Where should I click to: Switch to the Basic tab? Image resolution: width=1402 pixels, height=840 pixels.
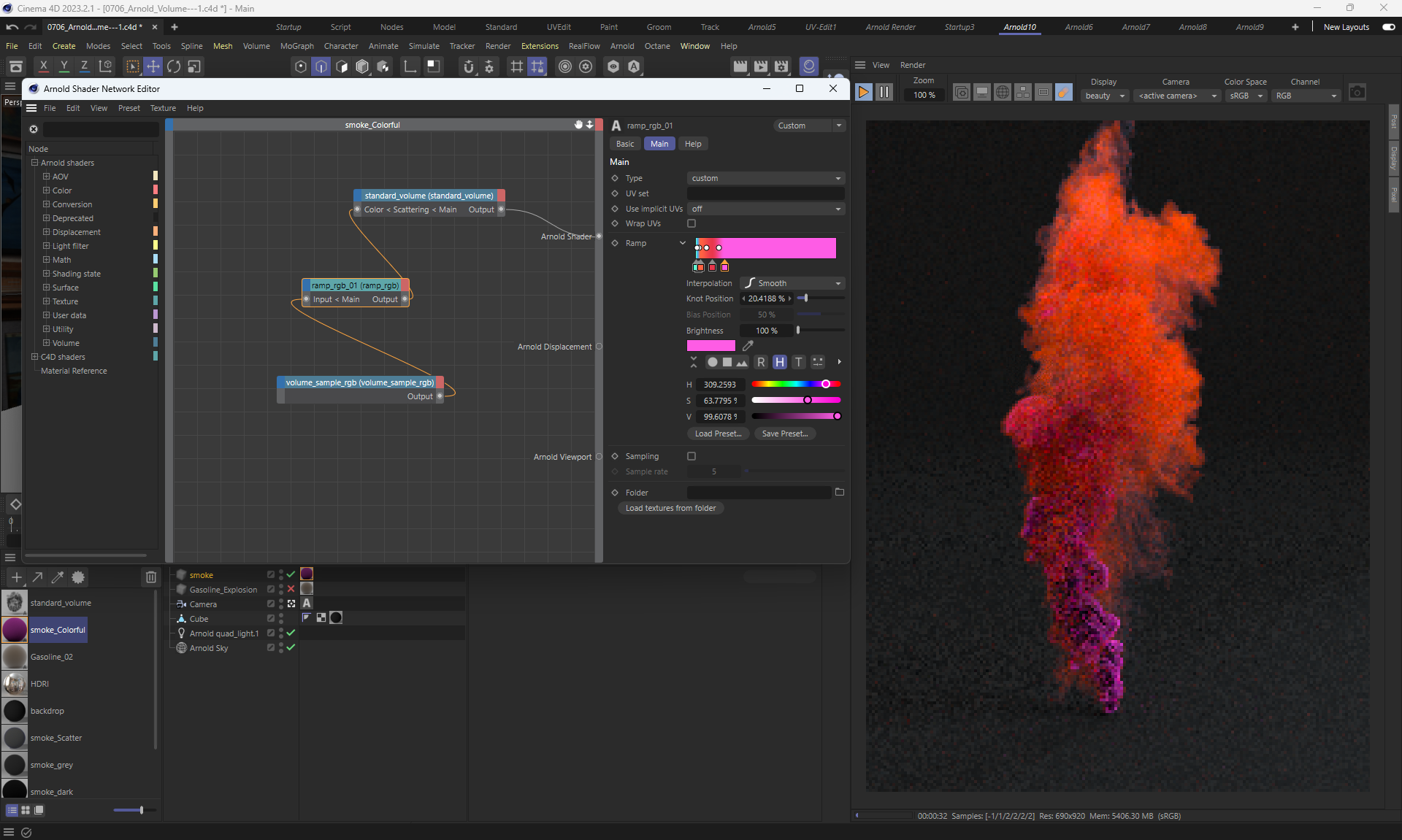click(x=625, y=144)
